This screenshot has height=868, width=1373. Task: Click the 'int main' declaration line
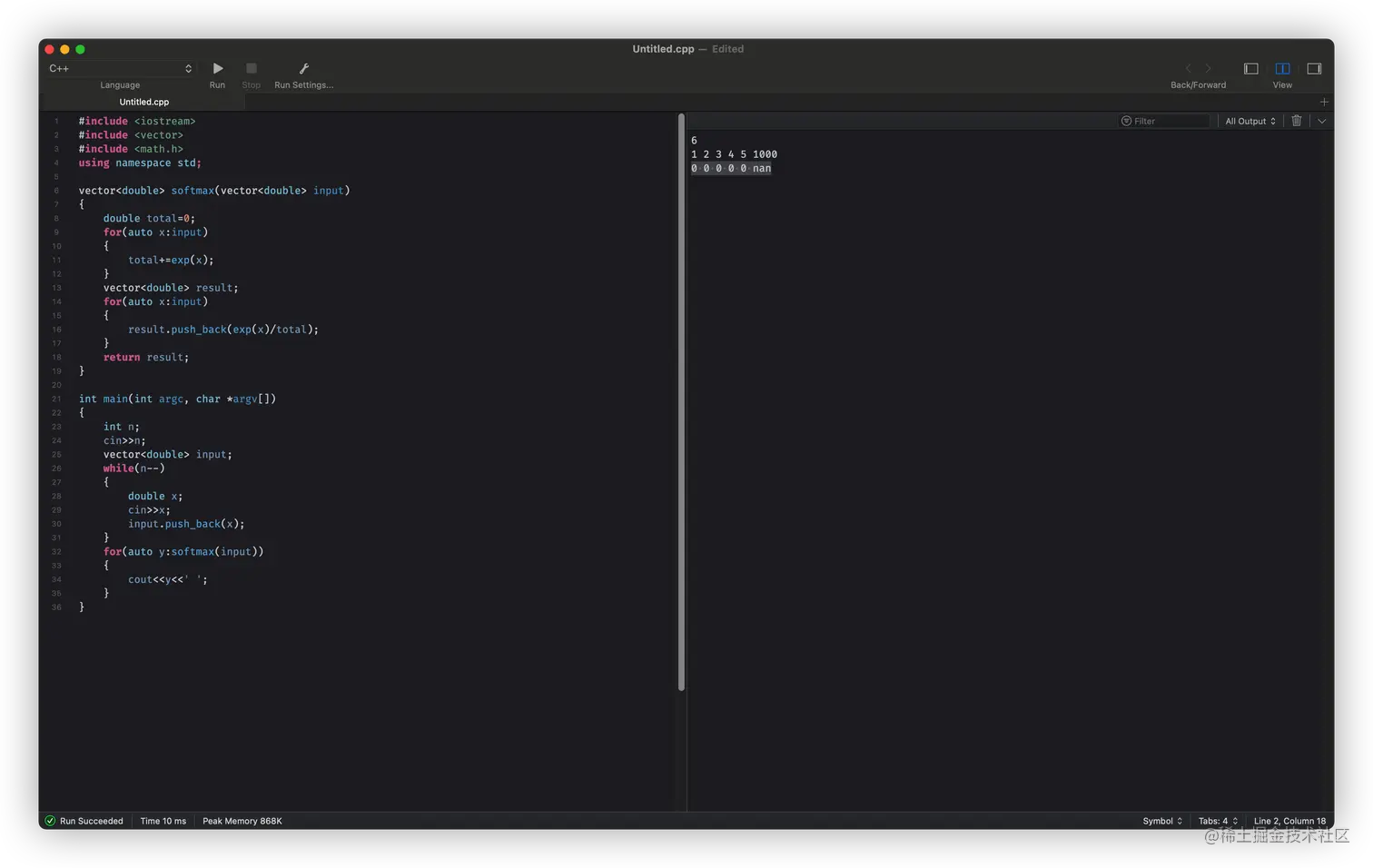177,399
